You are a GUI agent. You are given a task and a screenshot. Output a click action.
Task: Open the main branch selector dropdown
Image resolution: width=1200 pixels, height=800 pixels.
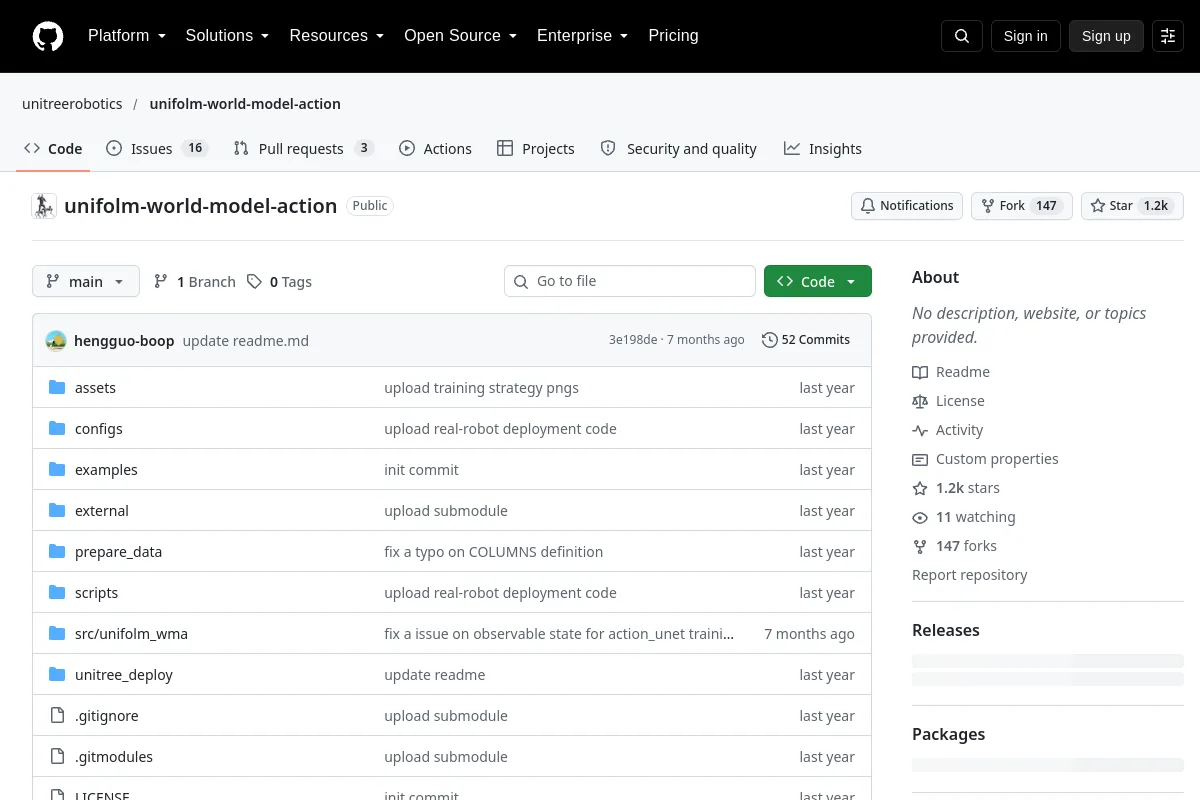click(86, 281)
